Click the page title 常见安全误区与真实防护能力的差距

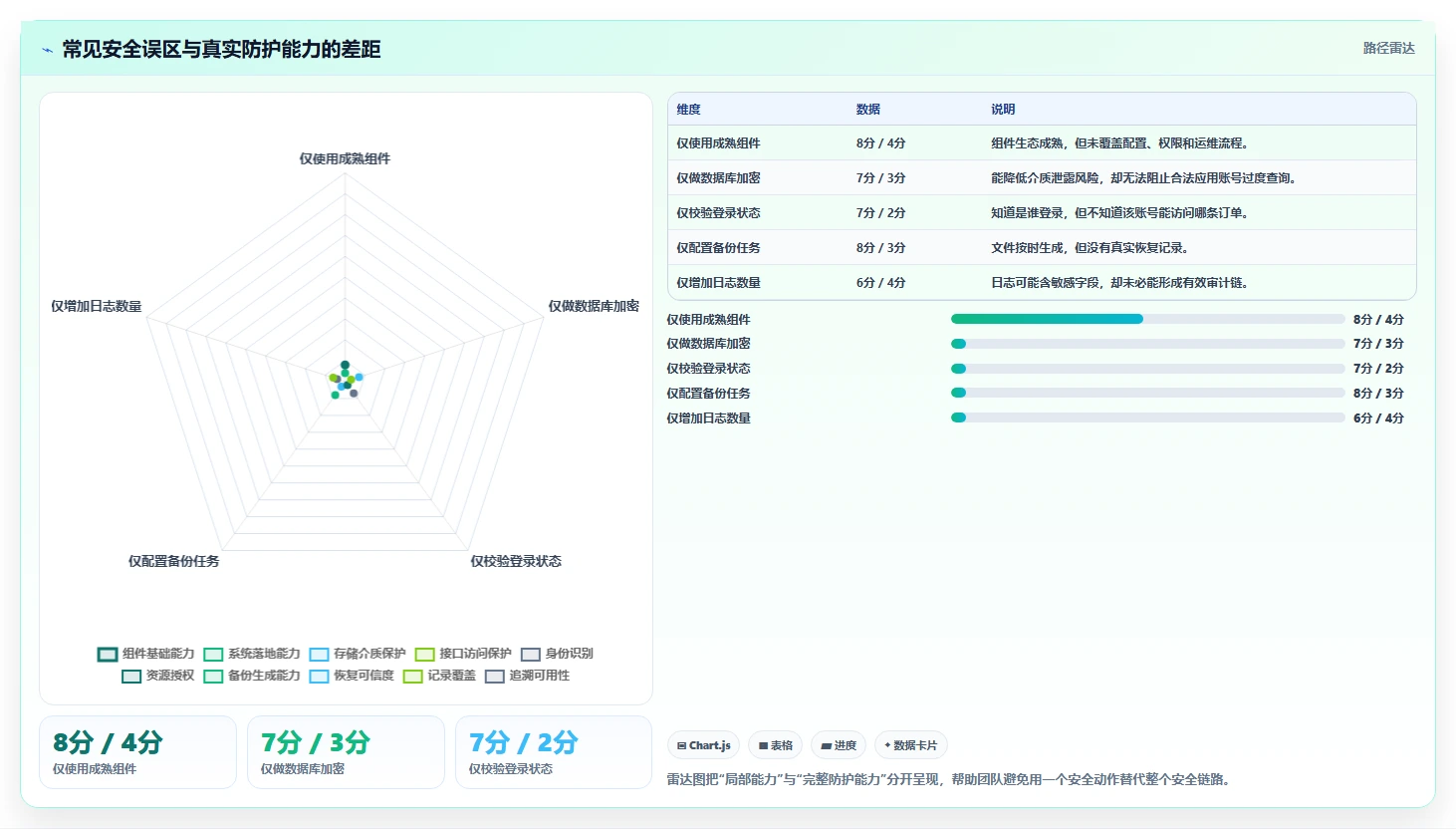coord(221,49)
